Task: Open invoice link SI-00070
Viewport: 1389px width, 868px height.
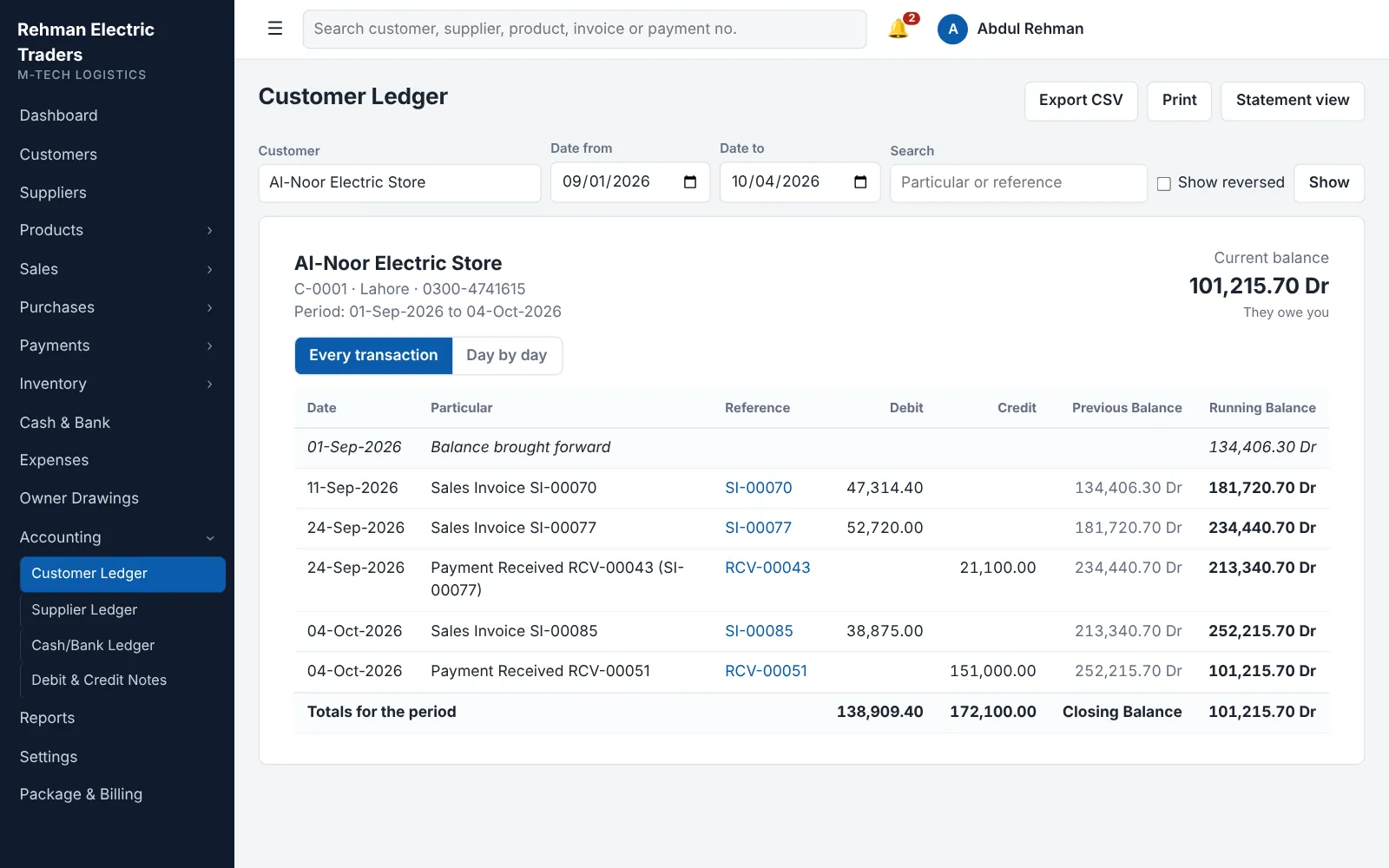Action: tap(759, 488)
